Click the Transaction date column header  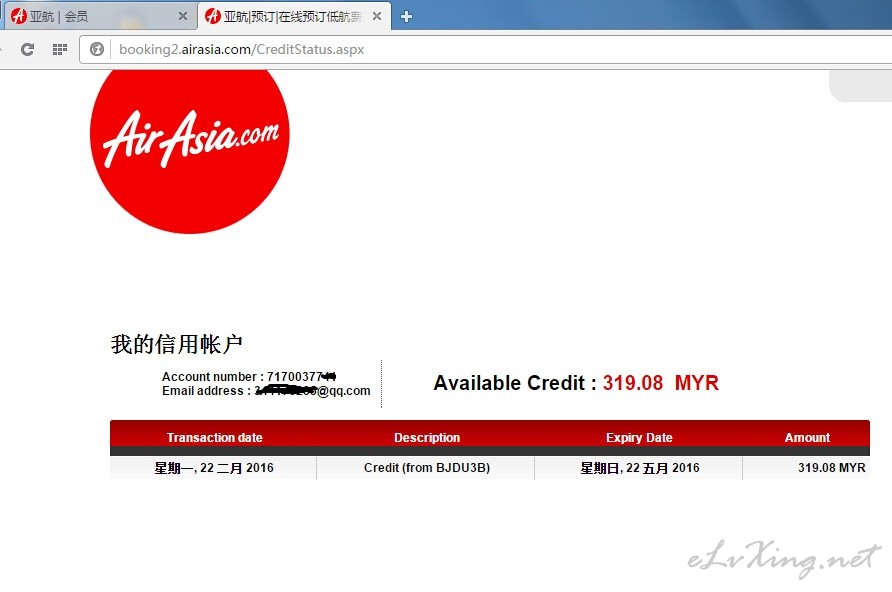click(x=214, y=437)
